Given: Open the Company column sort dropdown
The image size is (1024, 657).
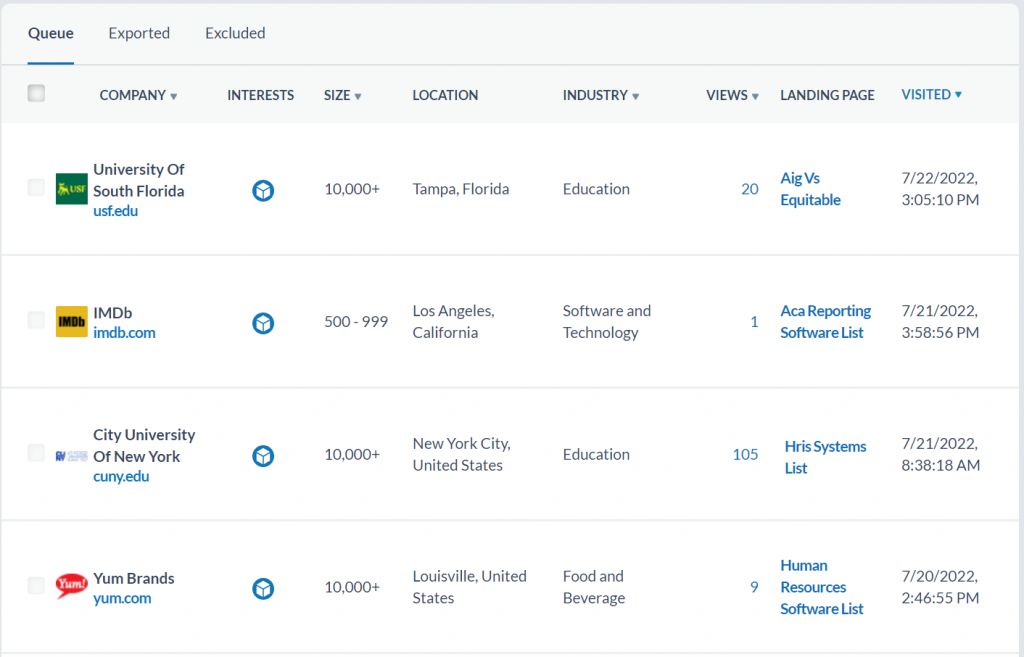Looking at the screenshot, I should pos(173,97).
